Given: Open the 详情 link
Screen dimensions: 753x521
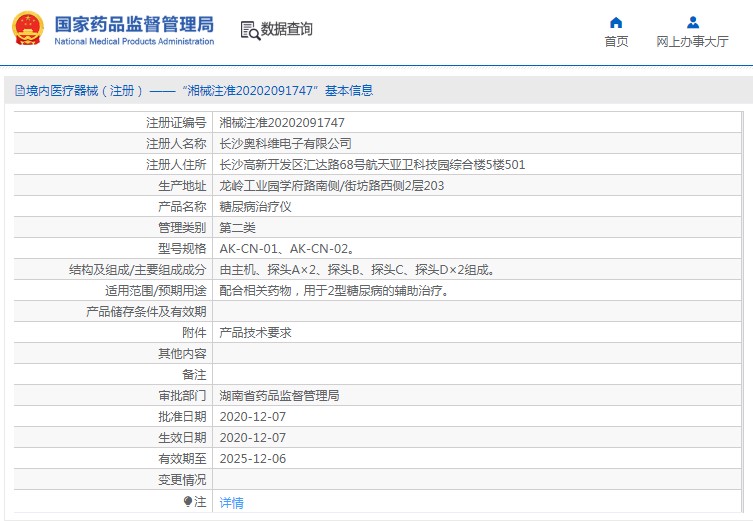Looking at the screenshot, I should [x=231, y=503].
